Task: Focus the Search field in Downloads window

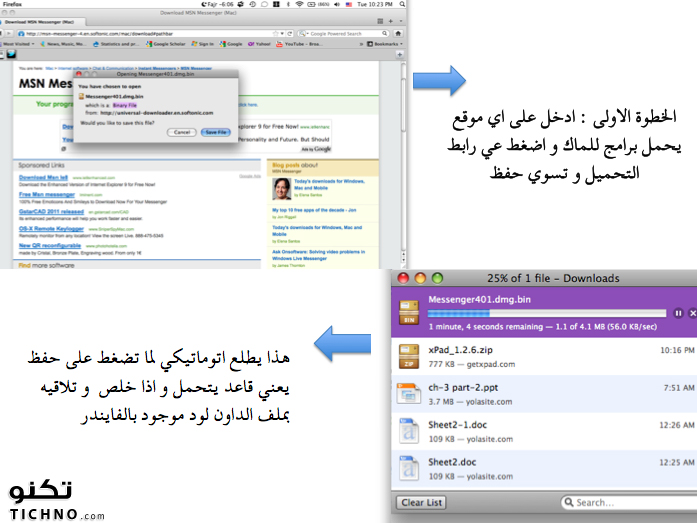Action: tap(629, 503)
